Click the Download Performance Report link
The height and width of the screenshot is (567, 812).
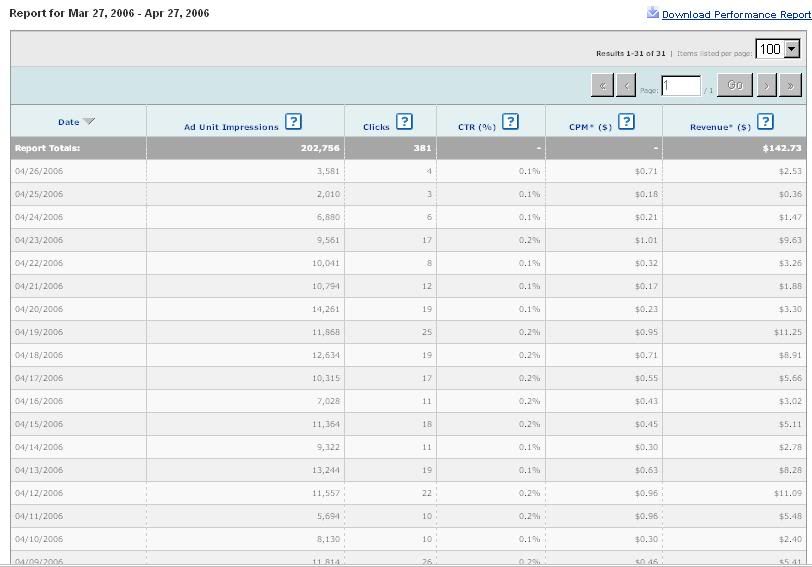coord(736,15)
